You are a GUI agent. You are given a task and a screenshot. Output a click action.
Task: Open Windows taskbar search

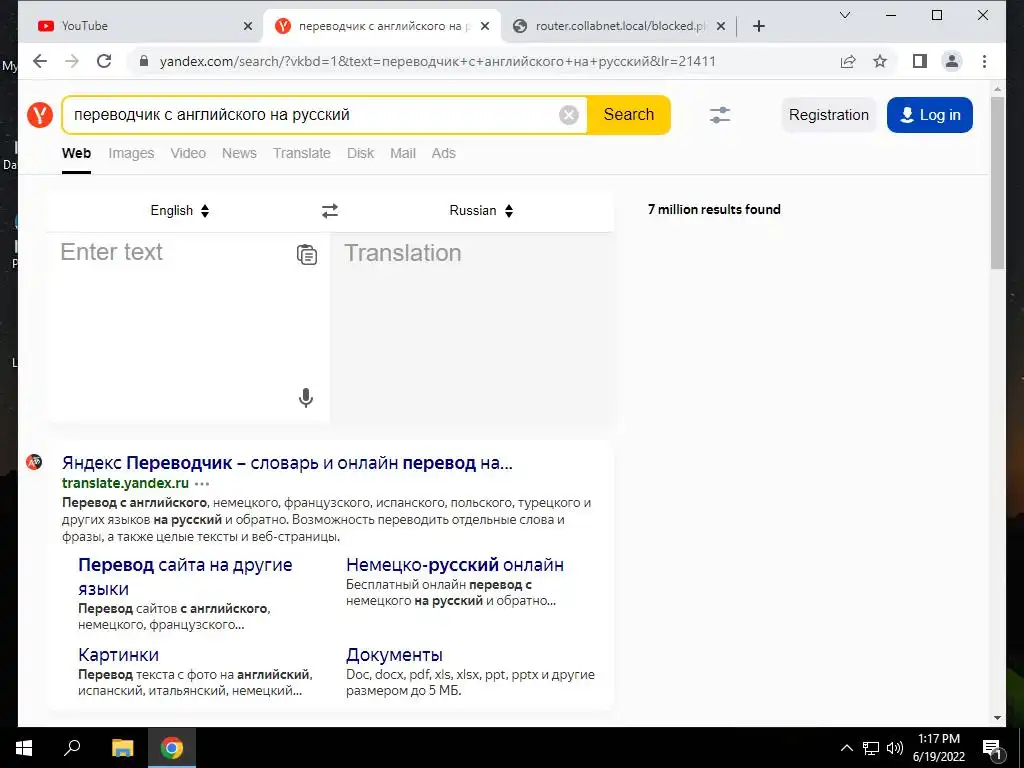coord(72,748)
